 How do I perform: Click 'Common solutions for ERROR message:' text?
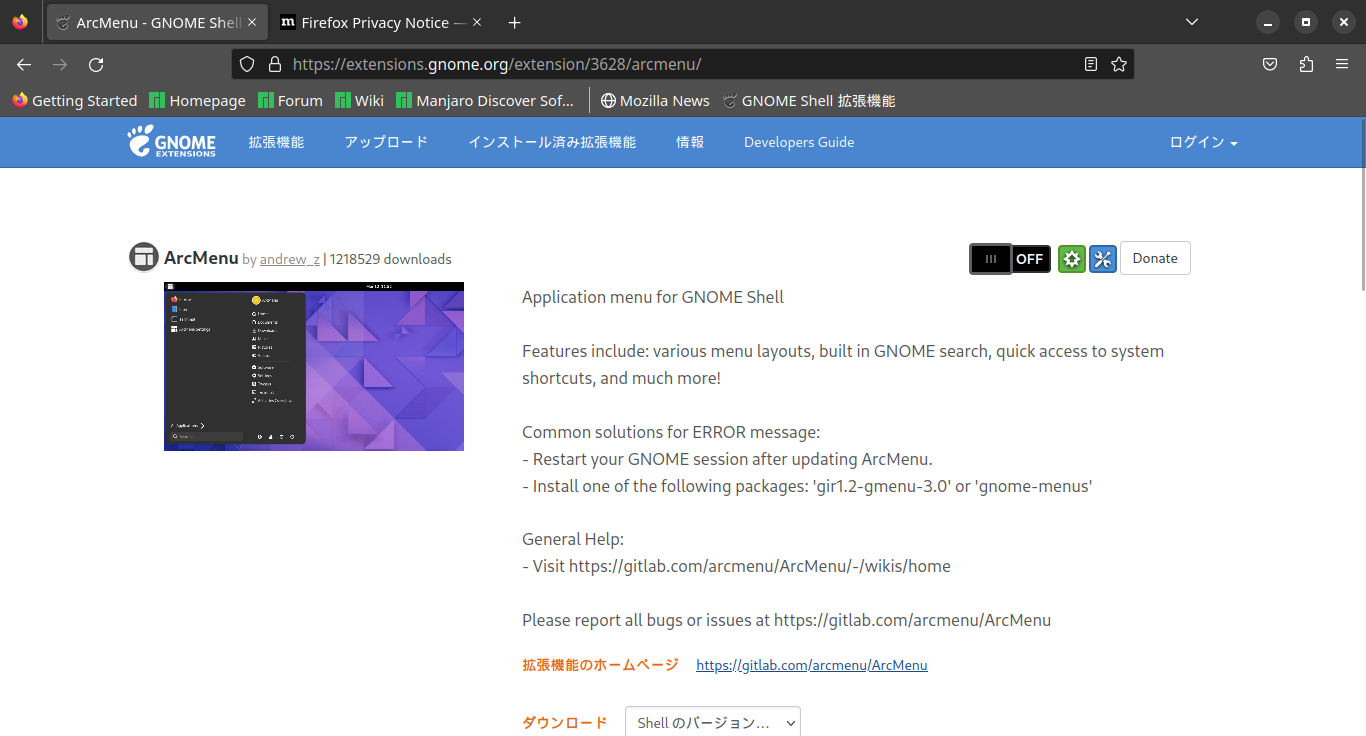point(671,432)
